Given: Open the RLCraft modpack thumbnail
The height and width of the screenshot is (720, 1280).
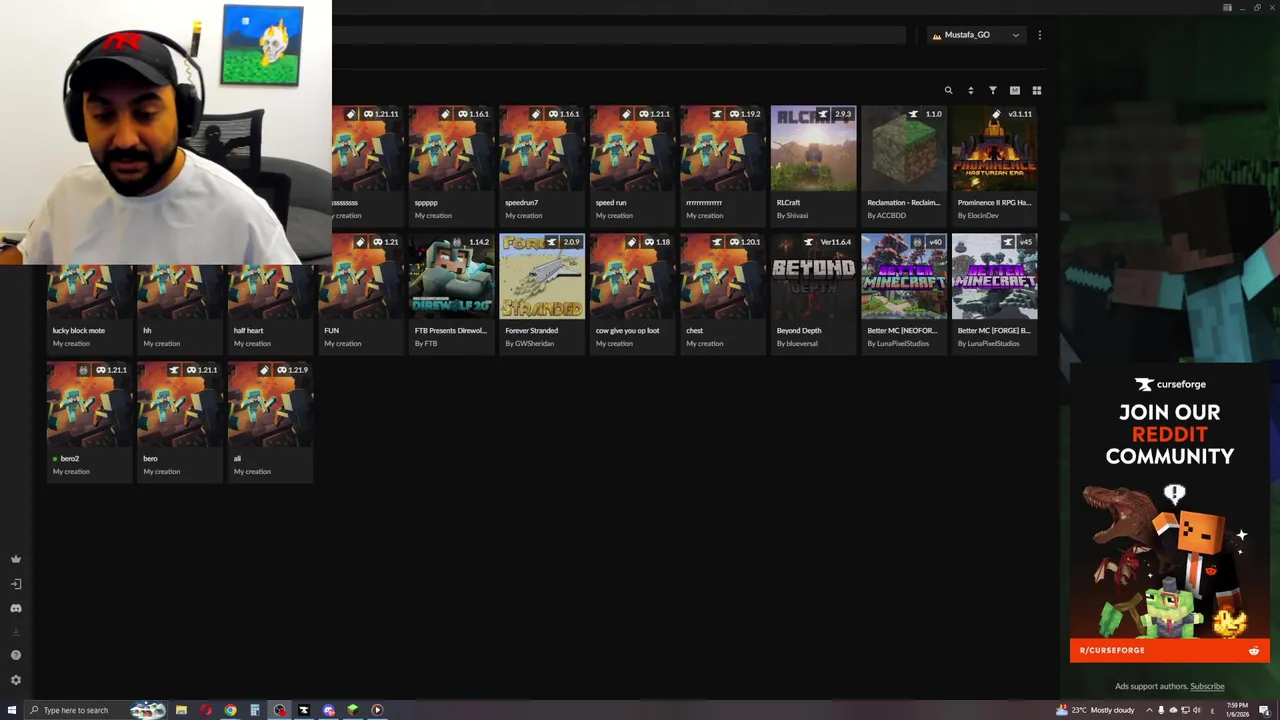Looking at the screenshot, I should pos(813,148).
